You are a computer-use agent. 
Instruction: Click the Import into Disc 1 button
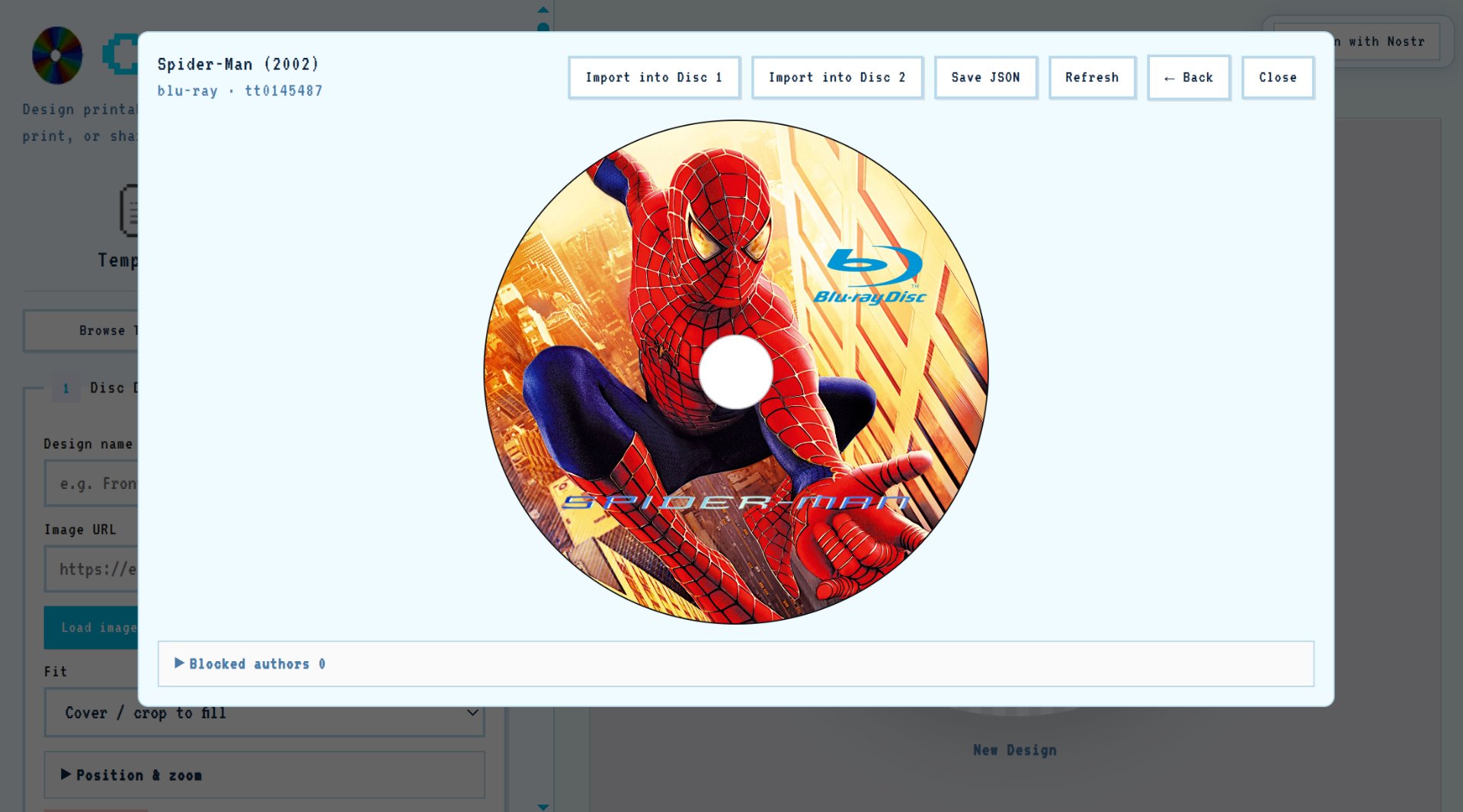click(654, 78)
